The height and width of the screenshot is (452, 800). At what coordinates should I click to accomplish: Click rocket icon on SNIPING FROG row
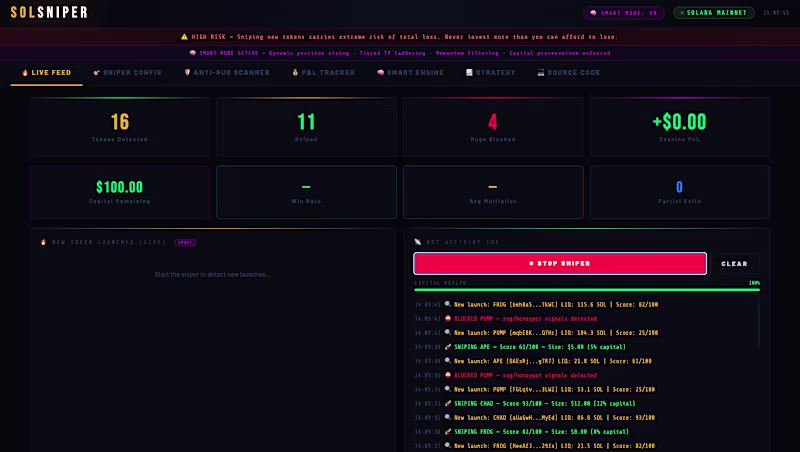pyautogui.click(x=447, y=431)
